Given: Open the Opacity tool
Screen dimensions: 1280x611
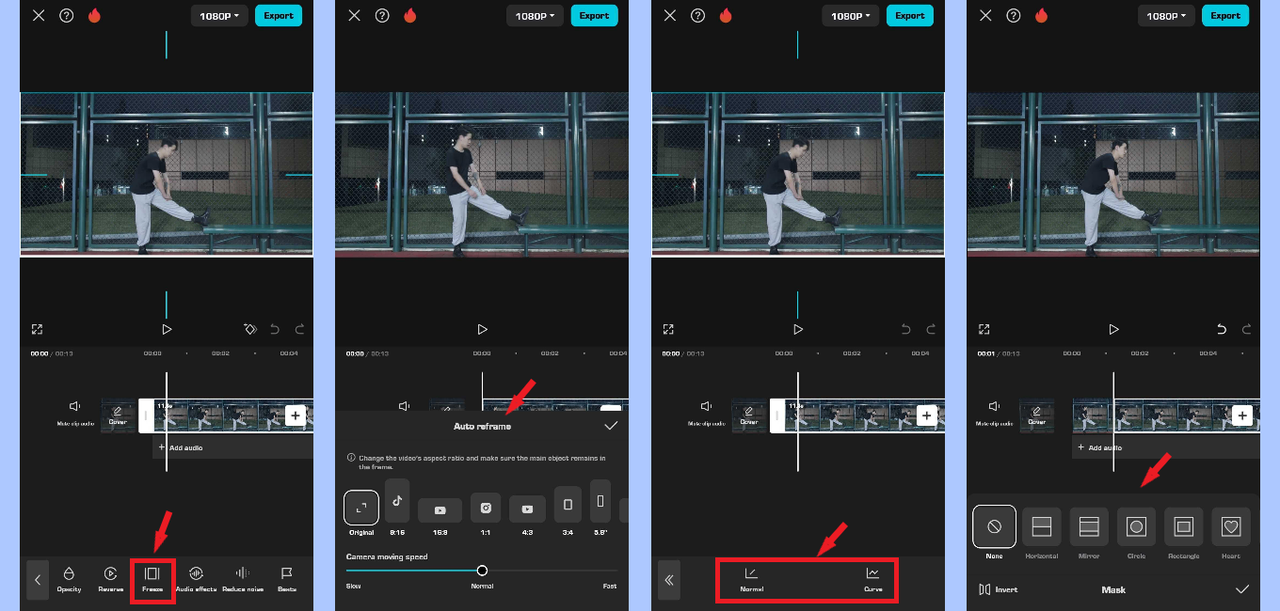Looking at the screenshot, I should [69, 579].
